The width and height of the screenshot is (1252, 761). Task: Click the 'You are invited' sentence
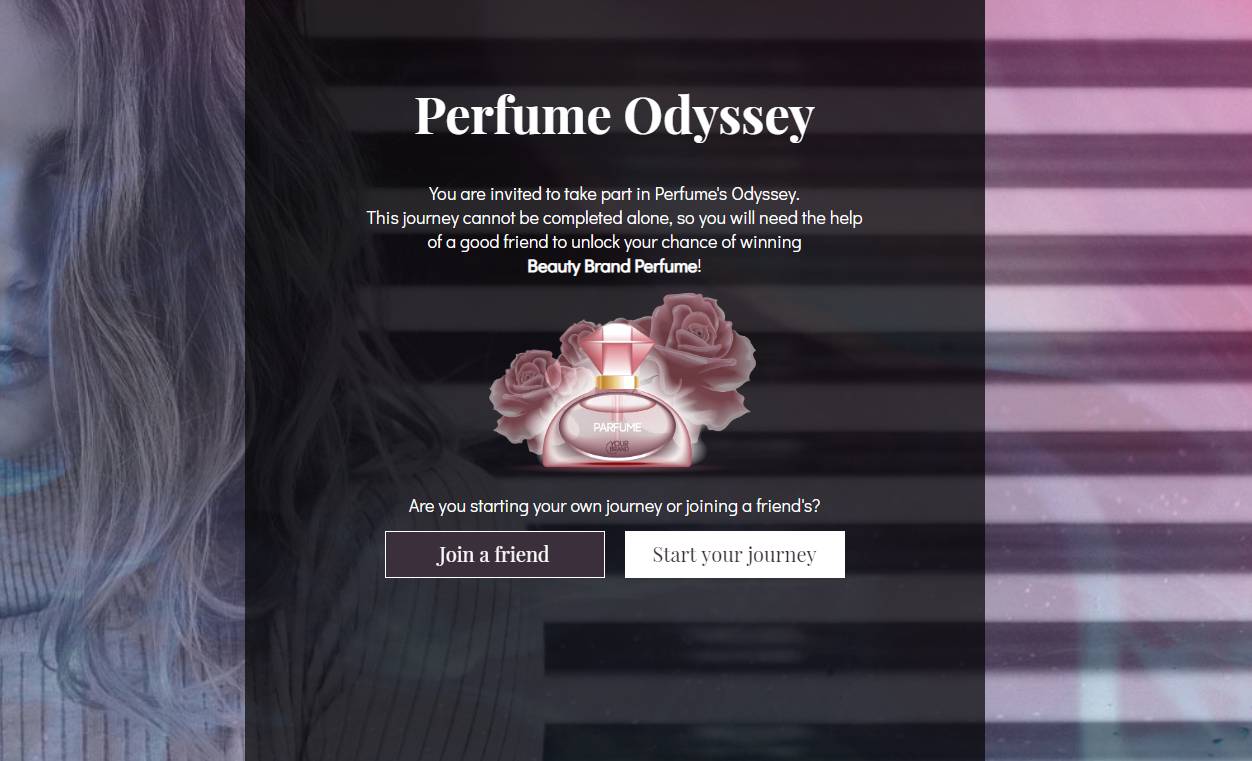(x=614, y=194)
